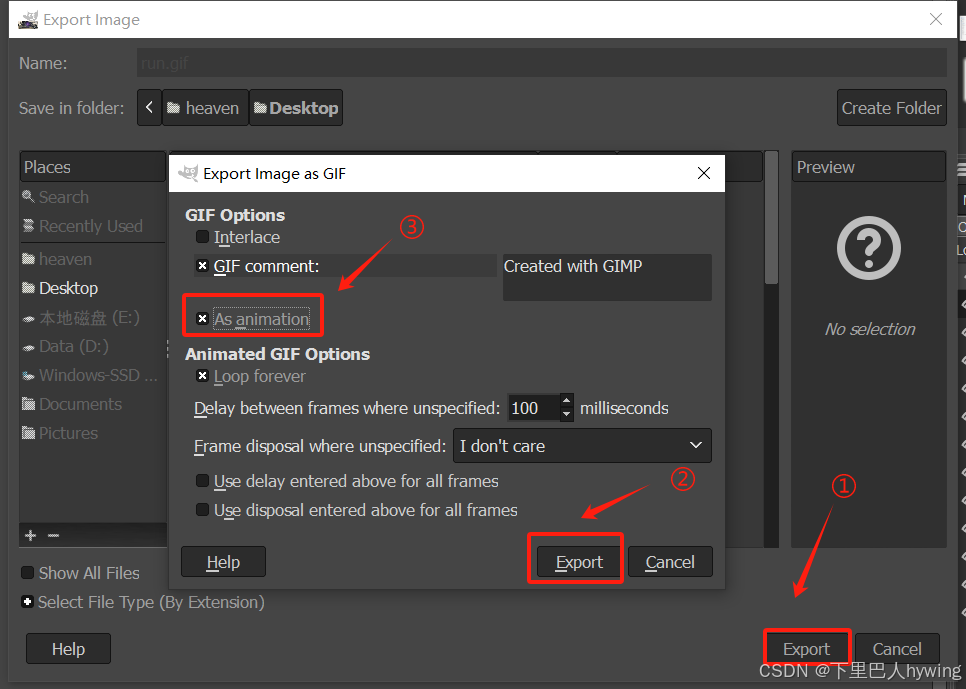Expand Select File Type (By Extension)
Viewport: 966px width, 689px height.
pyautogui.click(x=27, y=601)
